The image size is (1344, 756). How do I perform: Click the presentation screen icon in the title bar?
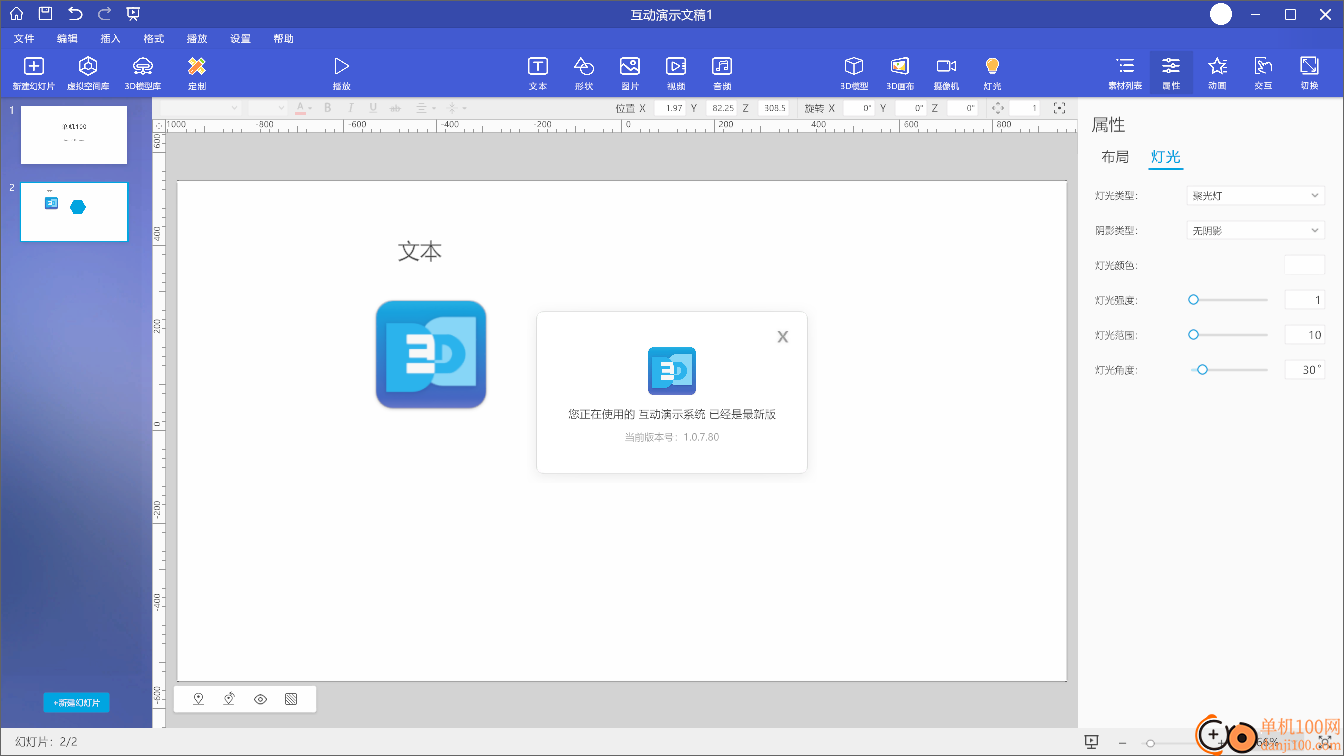point(134,14)
